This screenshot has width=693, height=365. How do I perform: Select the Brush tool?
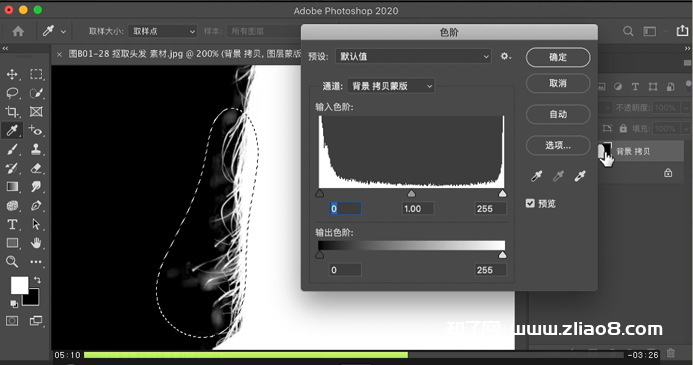(12, 149)
